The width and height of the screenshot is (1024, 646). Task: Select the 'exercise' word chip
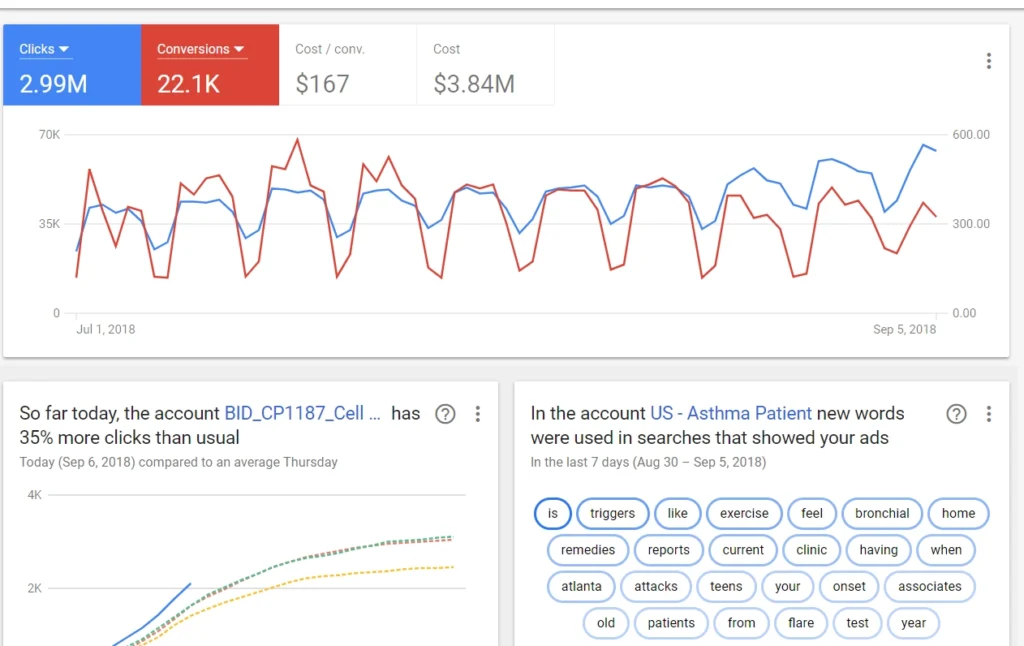pyautogui.click(x=744, y=513)
